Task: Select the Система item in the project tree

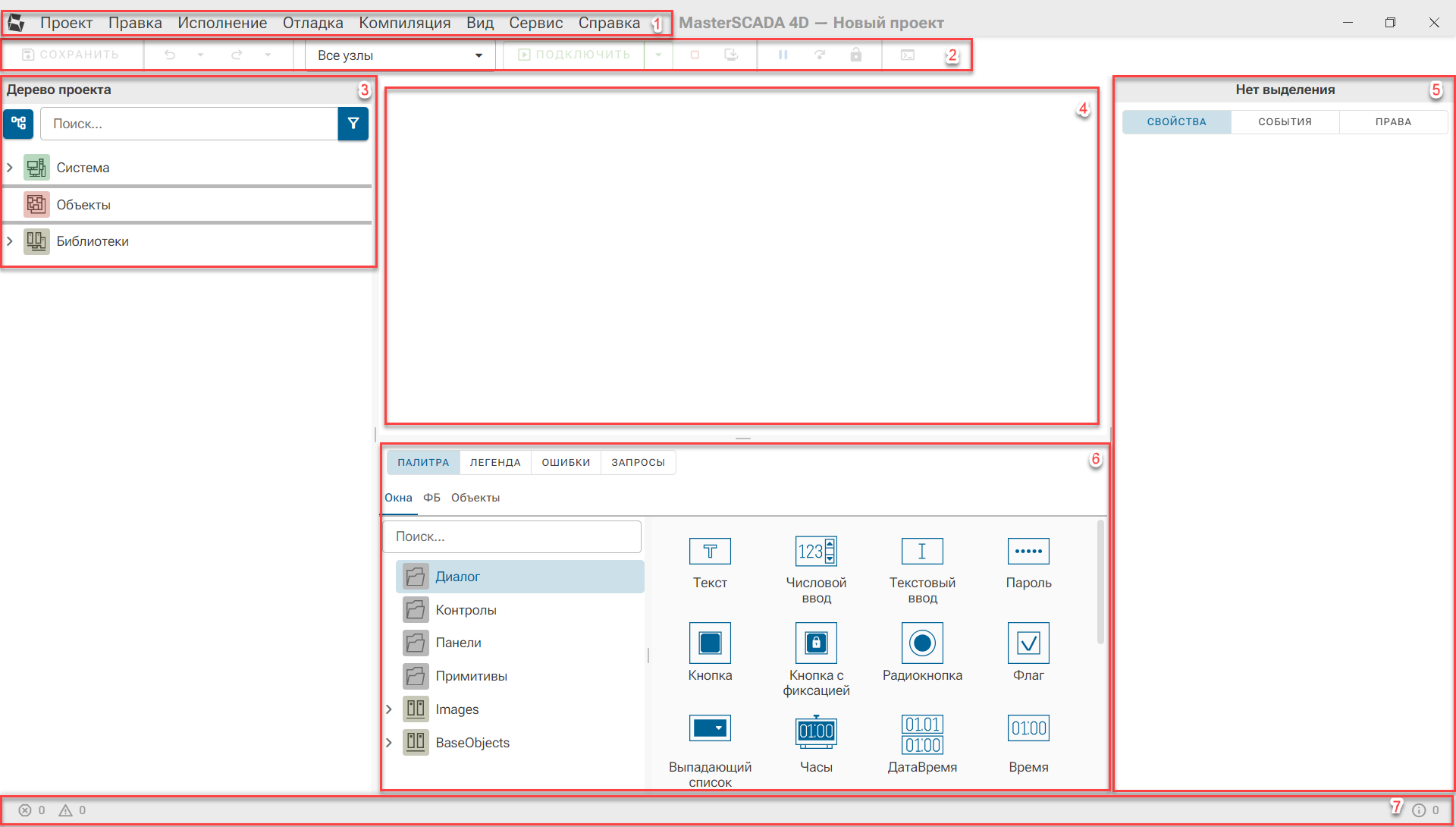Action: [x=83, y=168]
